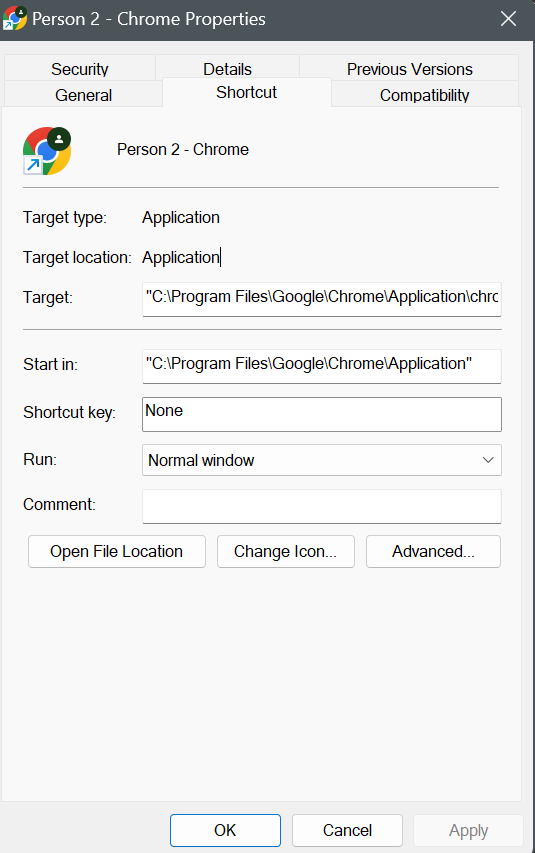This screenshot has height=853, width=535.
Task: Cancel the properties dialog
Action: 347,830
